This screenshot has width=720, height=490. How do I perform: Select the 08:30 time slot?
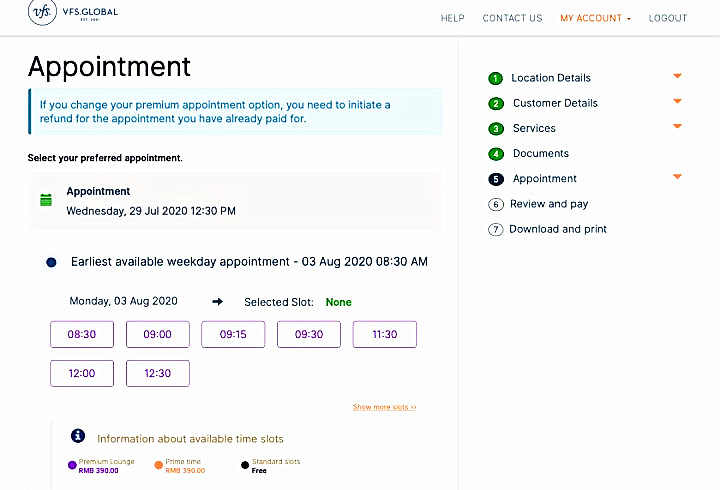tap(82, 335)
